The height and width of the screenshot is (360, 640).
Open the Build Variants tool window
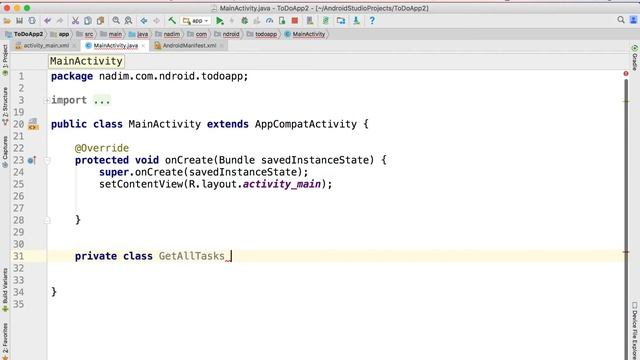click(5, 289)
